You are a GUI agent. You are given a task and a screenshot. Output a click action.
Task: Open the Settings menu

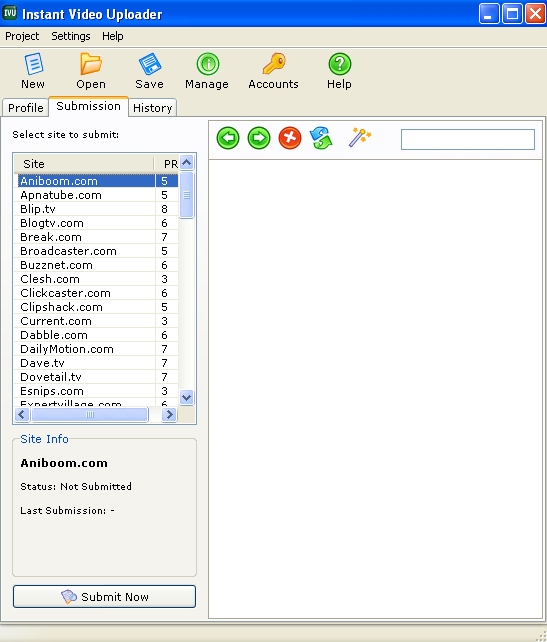[x=71, y=36]
